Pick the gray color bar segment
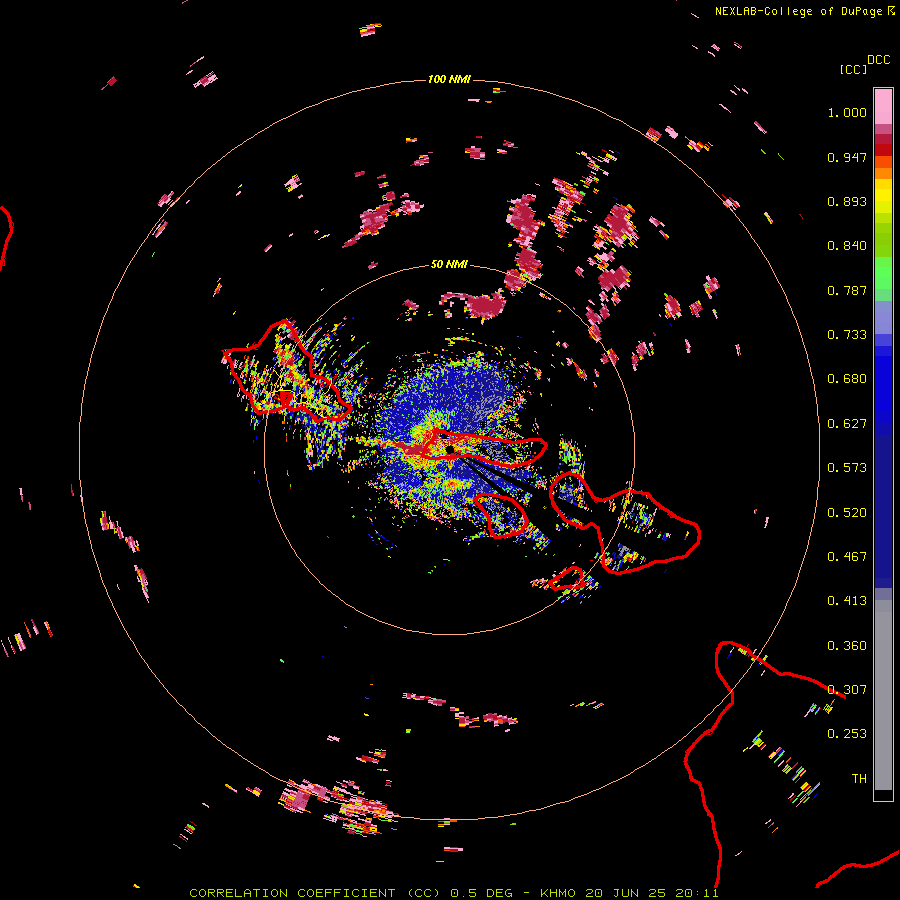 pos(883,695)
